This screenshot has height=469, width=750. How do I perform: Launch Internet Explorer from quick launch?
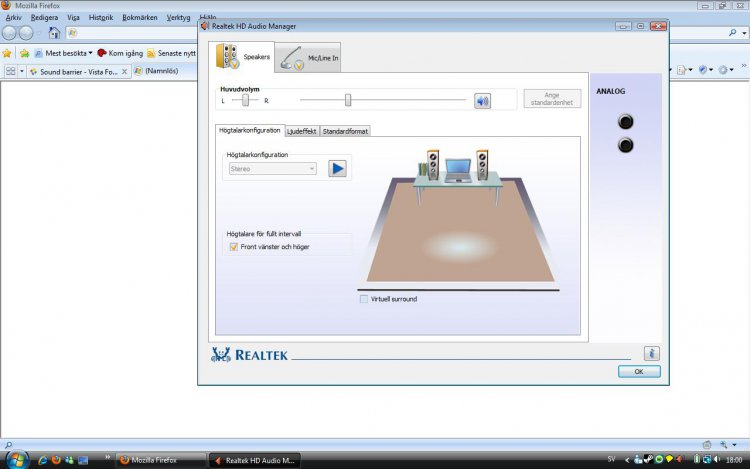pos(42,460)
